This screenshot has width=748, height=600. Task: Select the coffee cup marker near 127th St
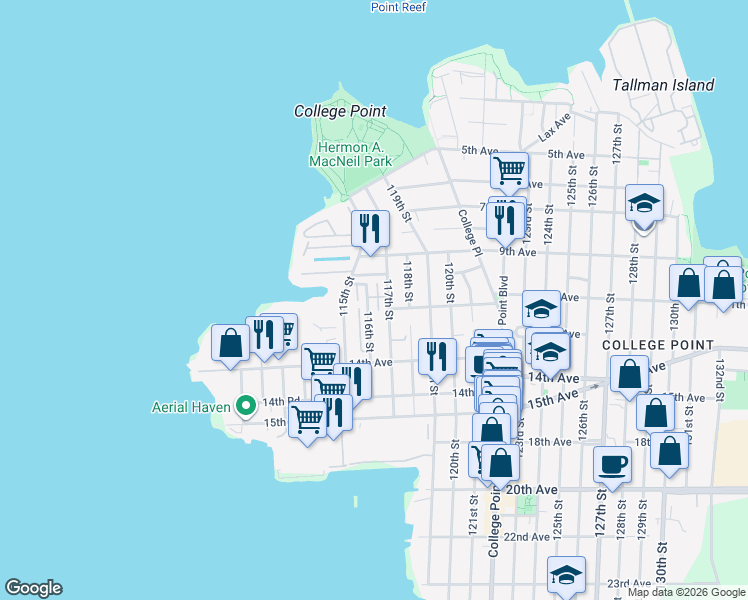point(612,466)
